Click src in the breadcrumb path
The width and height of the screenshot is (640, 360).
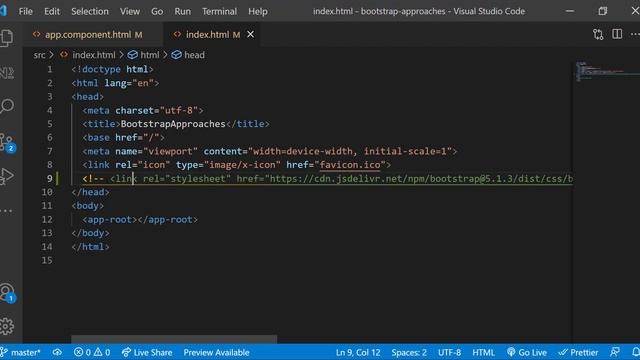pos(40,55)
